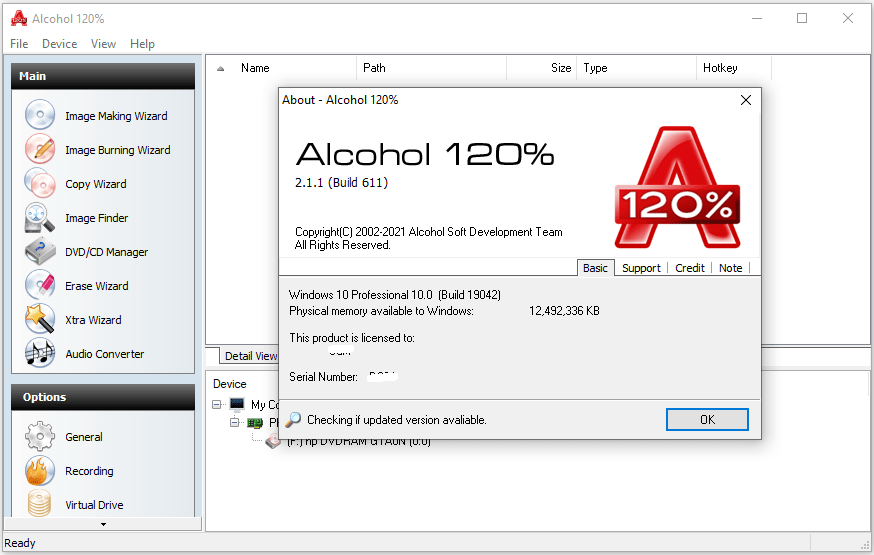Open the DVD/CD Manager drive icon
874x555 pixels.
[40, 251]
